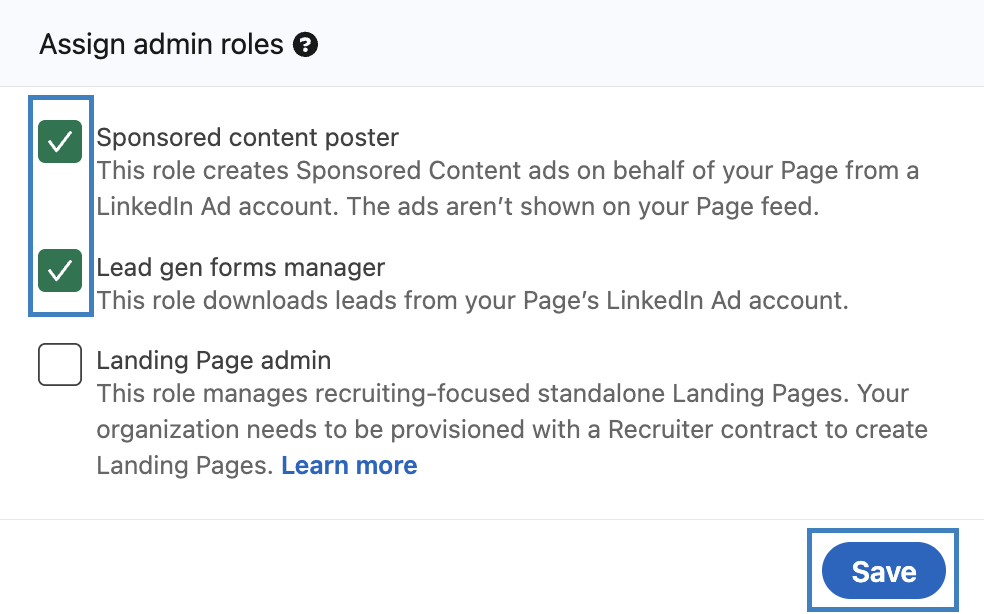
Task: Click the Landing Page admin label text
Action: [x=213, y=360]
